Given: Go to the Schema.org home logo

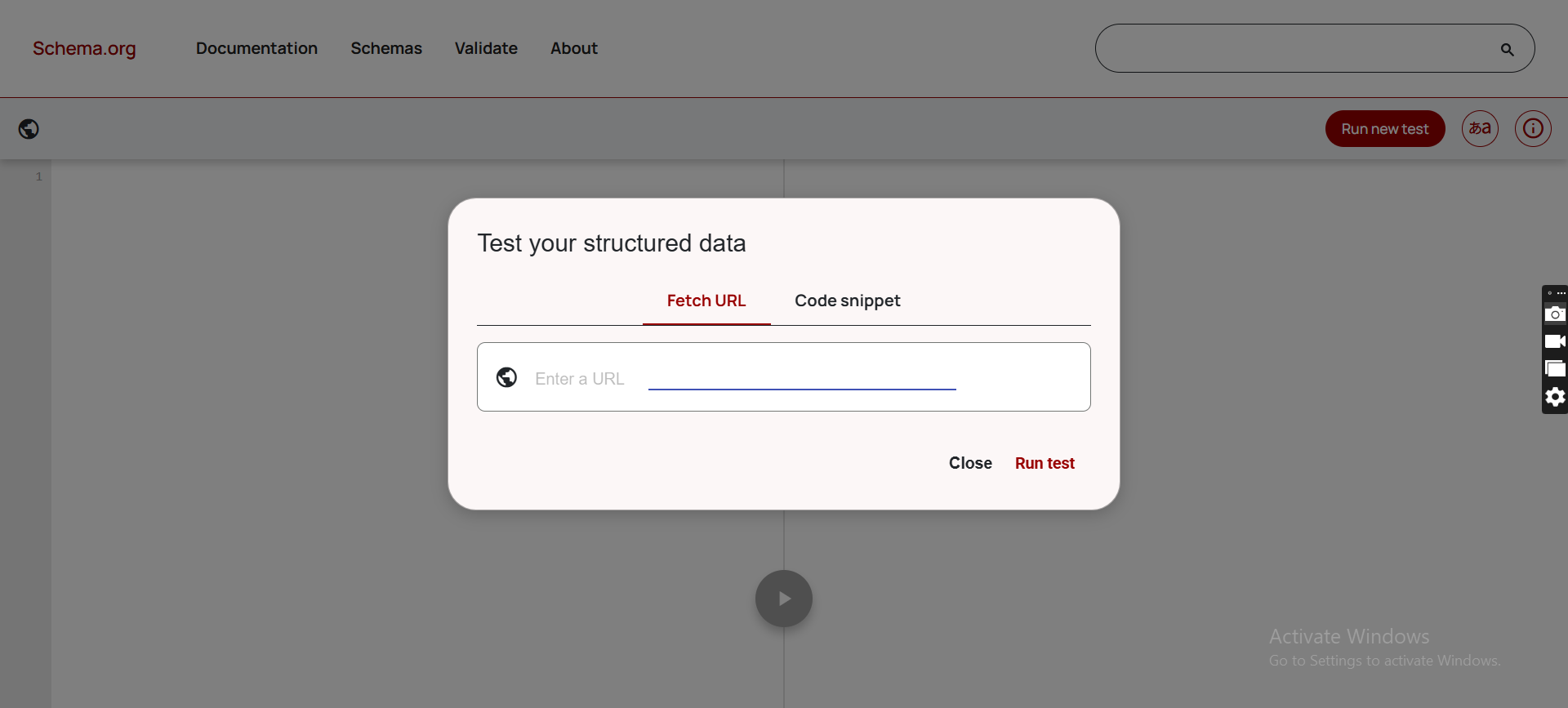Looking at the screenshot, I should (x=84, y=48).
